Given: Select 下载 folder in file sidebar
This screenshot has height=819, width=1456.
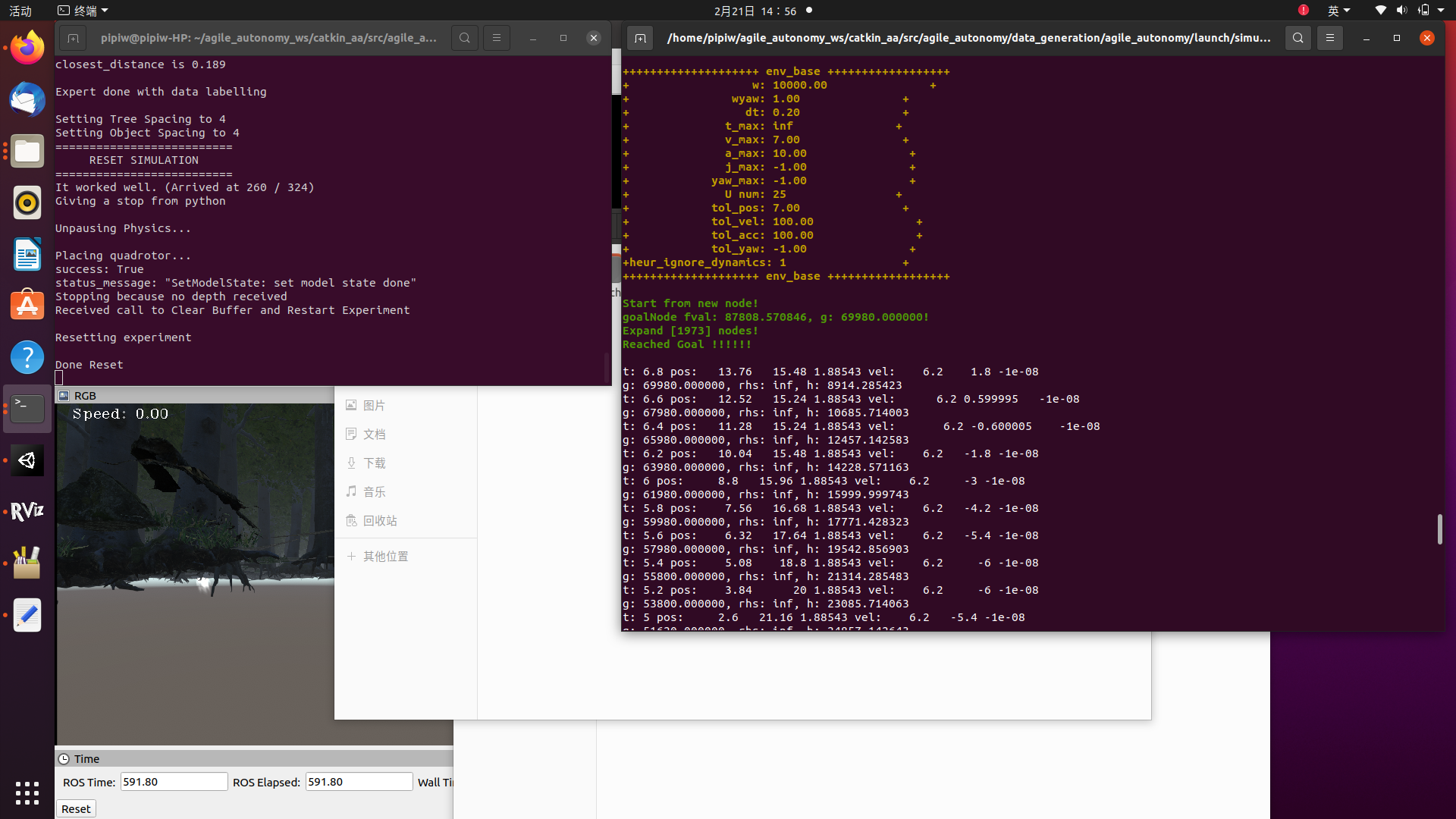Looking at the screenshot, I should click(x=374, y=463).
